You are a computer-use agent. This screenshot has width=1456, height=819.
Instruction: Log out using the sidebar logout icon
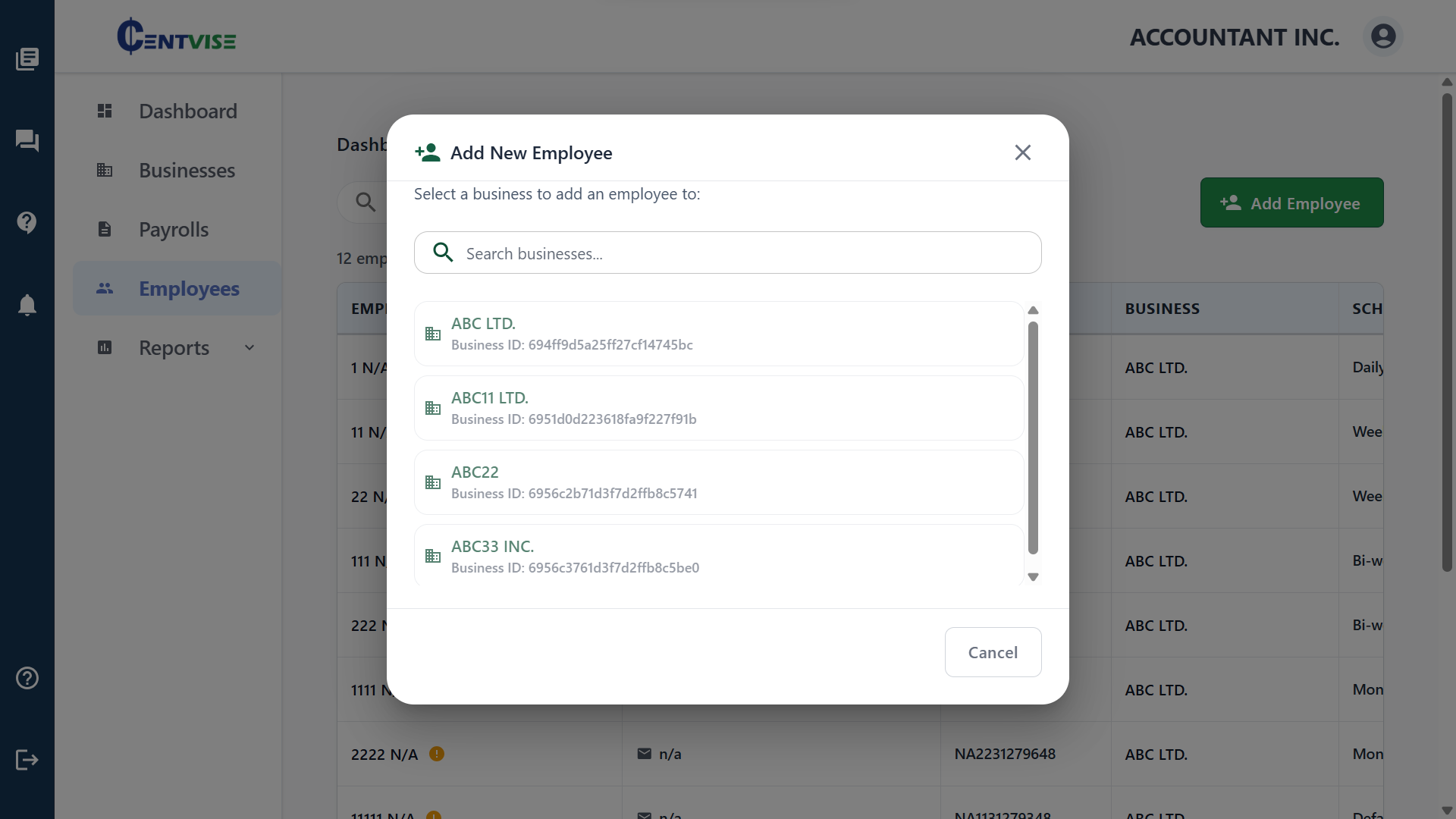click(27, 760)
